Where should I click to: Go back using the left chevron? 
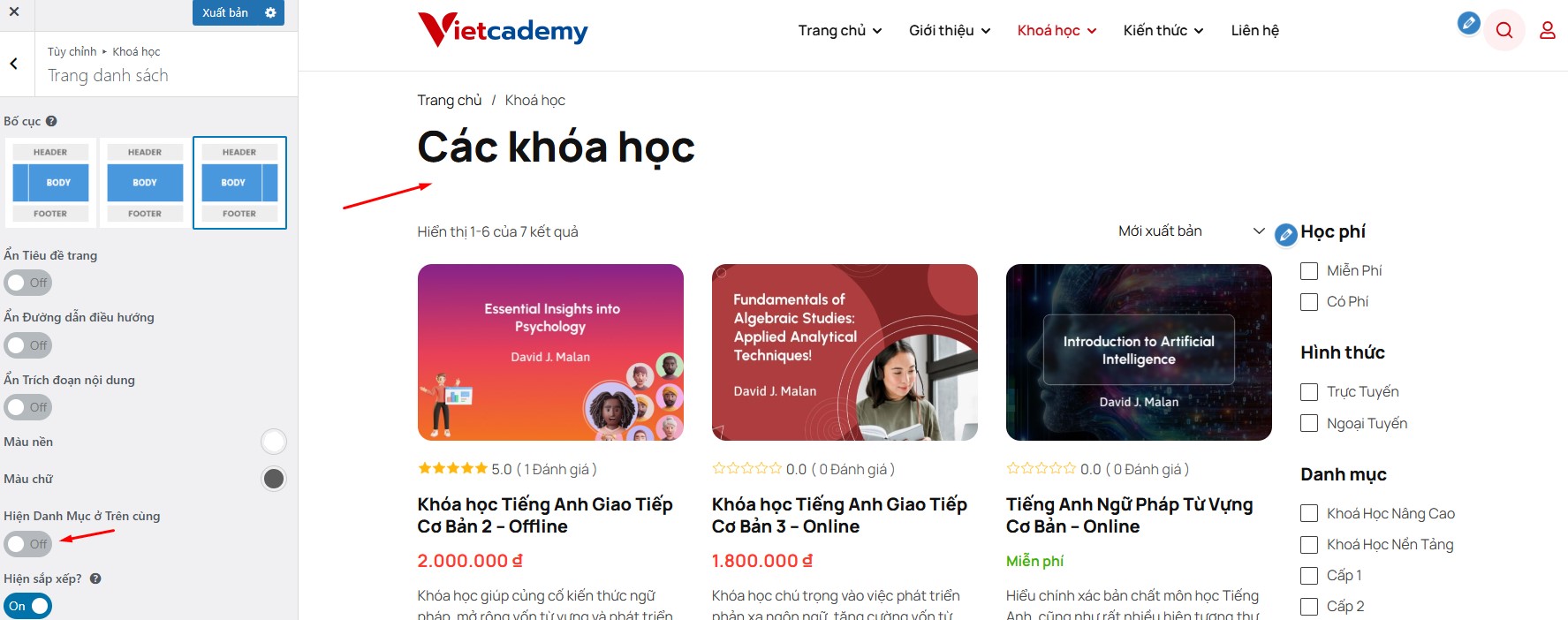[x=14, y=64]
